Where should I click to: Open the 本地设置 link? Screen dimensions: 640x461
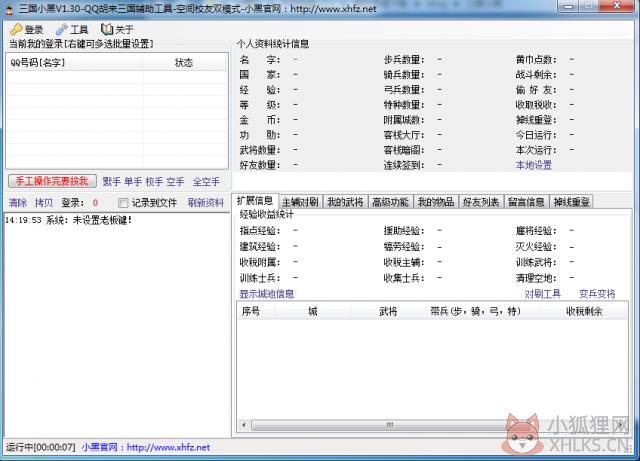pyautogui.click(x=533, y=165)
